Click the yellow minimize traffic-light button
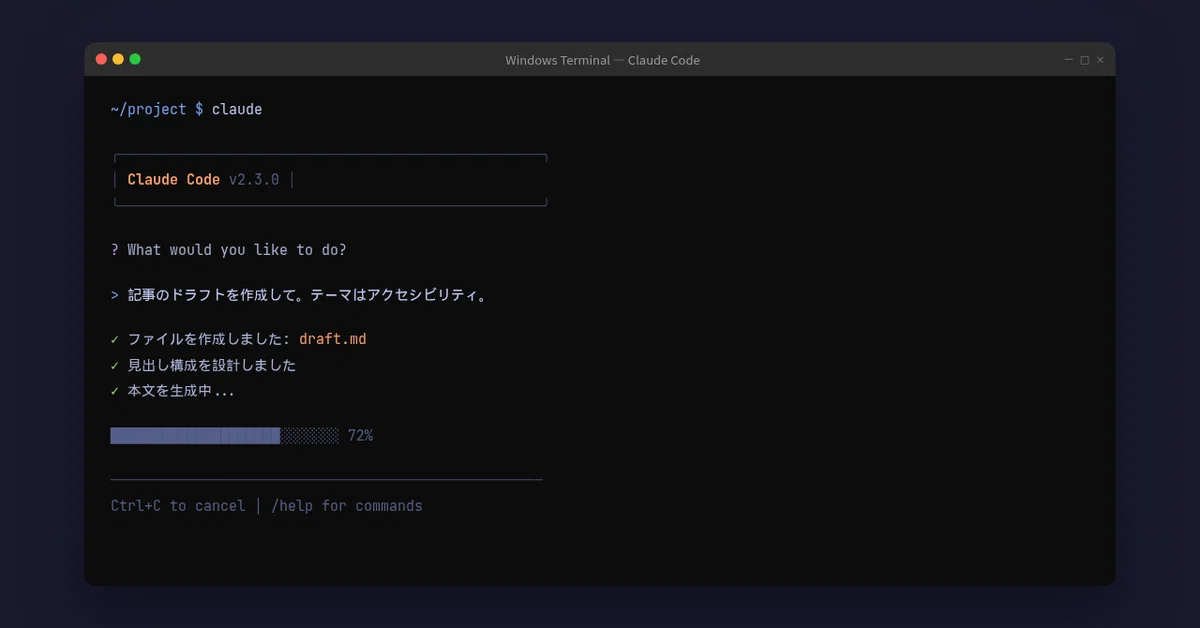This screenshot has height=628, width=1200. (118, 59)
